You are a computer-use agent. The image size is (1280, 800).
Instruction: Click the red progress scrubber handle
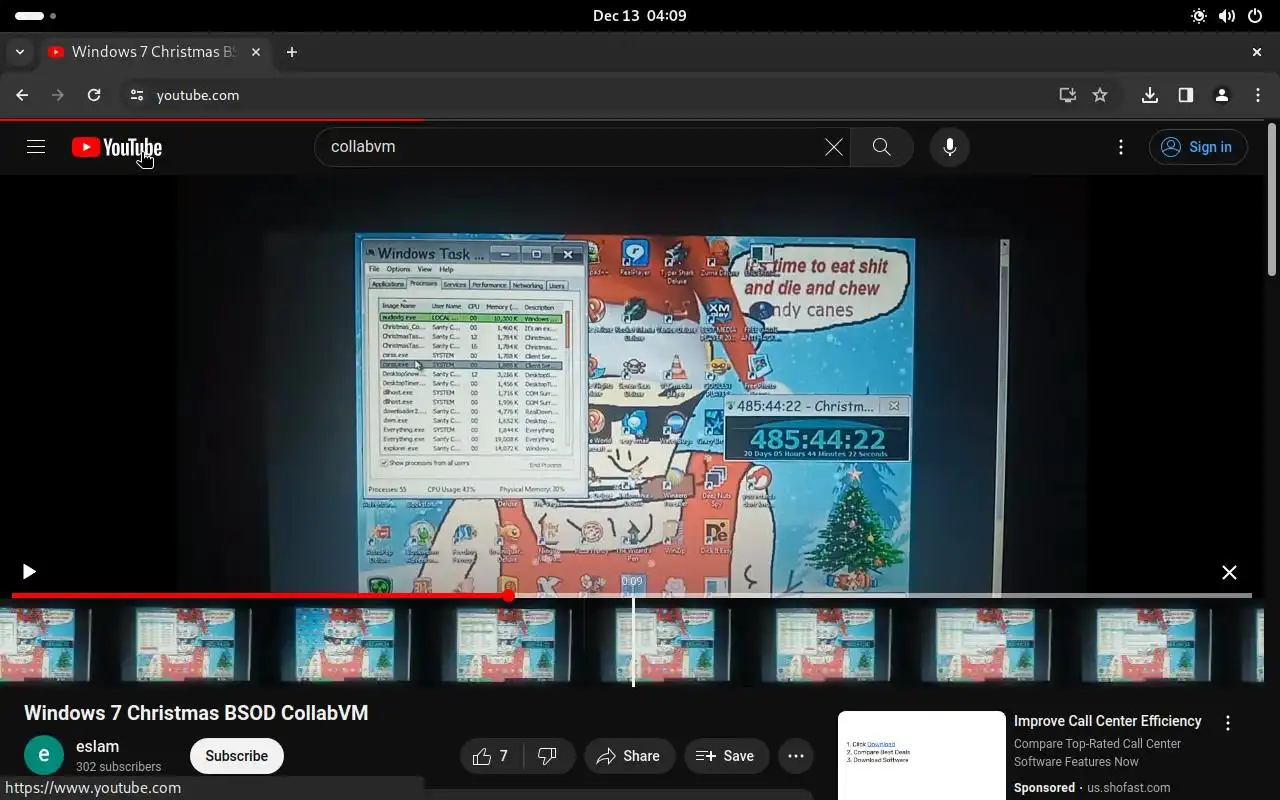click(x=508, y=596)
